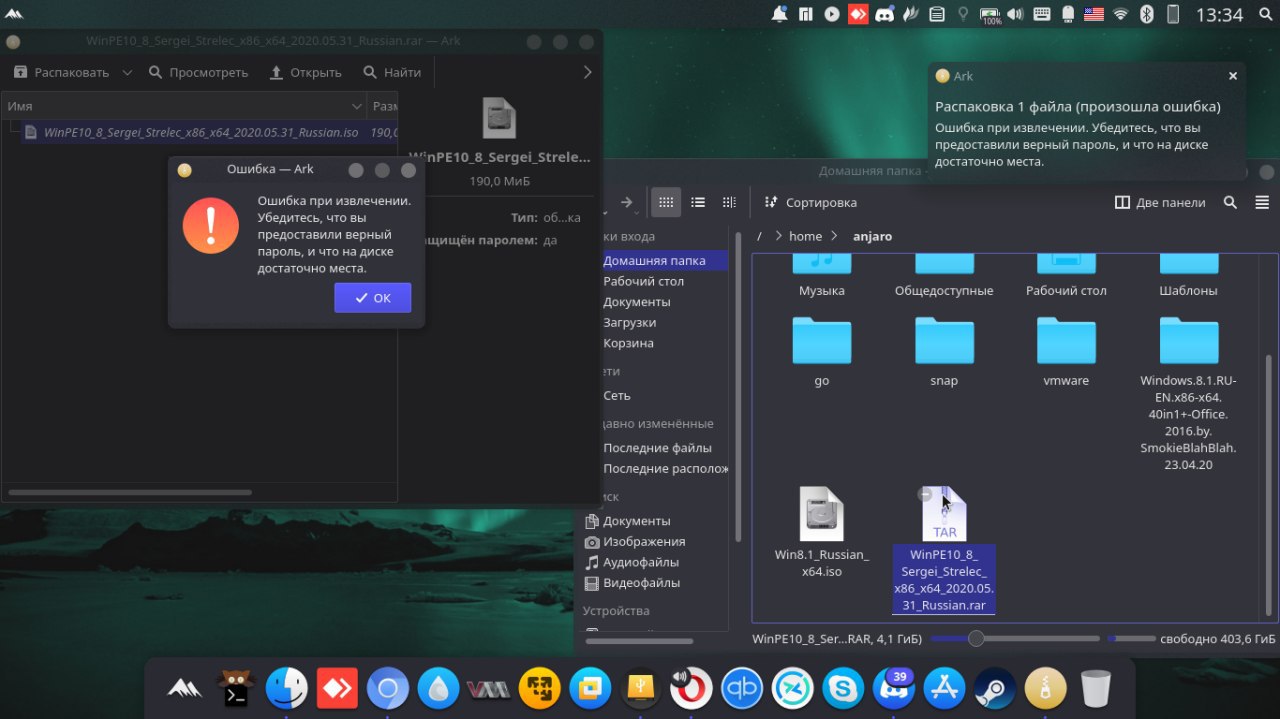
Task: Click the Bluetooth tray icon
Action: (1147, 14)
